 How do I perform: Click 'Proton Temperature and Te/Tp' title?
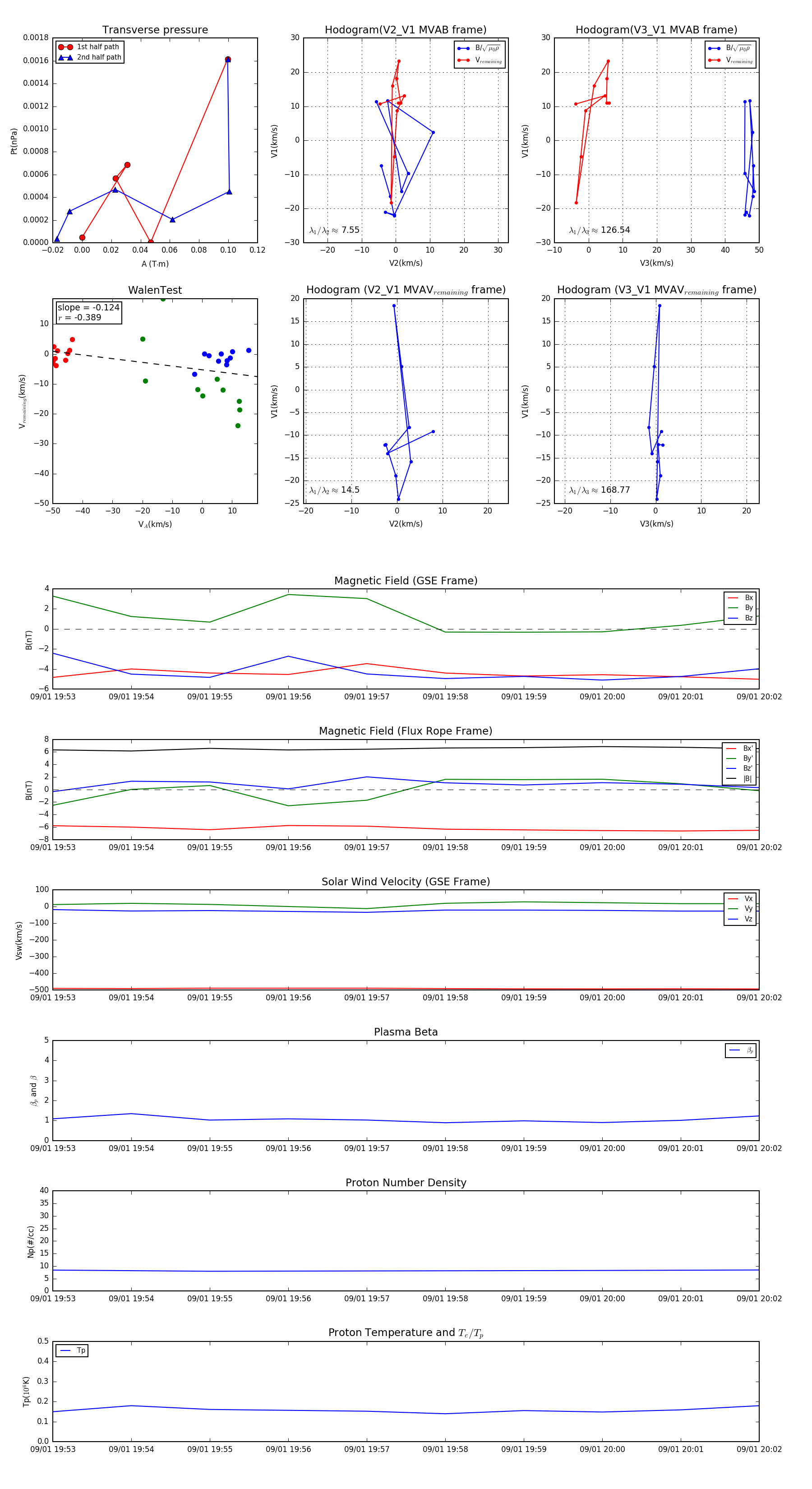(406, 1333)
